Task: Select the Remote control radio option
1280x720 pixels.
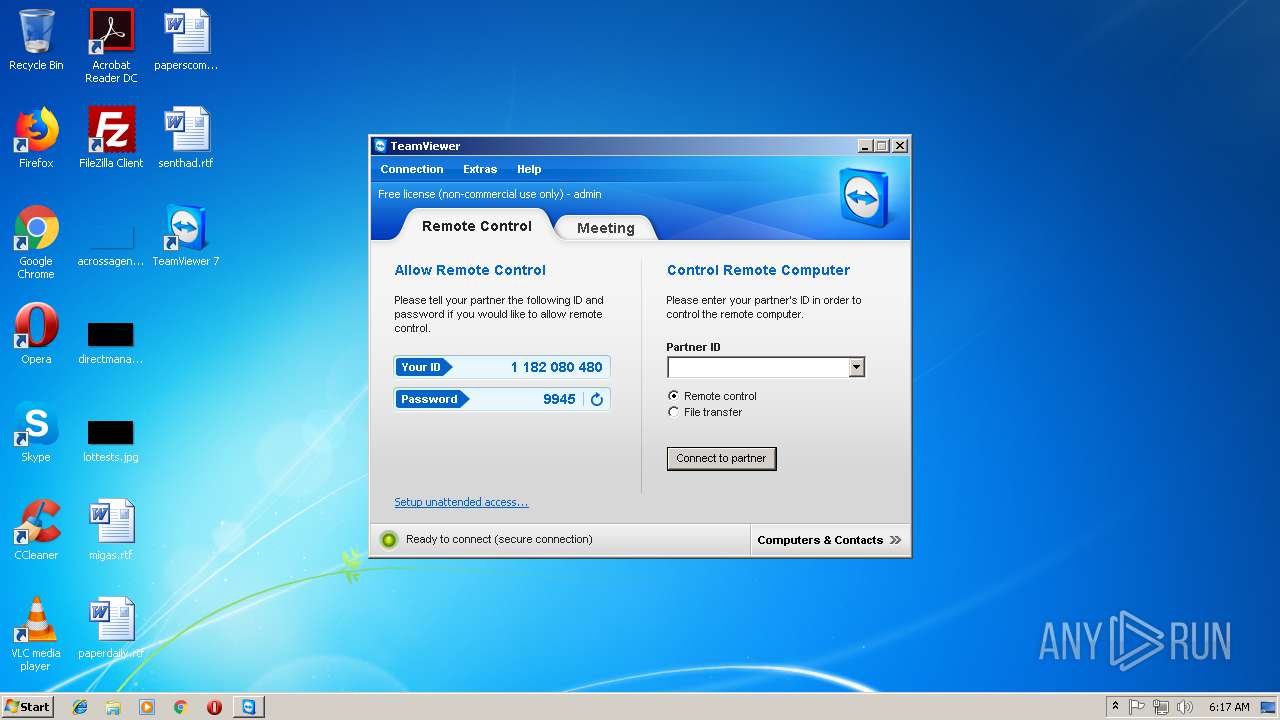Action: point(673,396)
